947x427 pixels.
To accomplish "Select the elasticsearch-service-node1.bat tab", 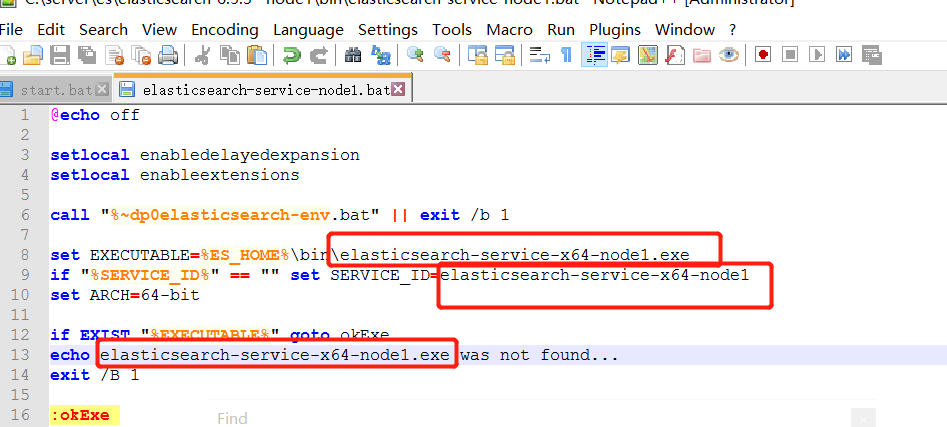I will (262, 90).
